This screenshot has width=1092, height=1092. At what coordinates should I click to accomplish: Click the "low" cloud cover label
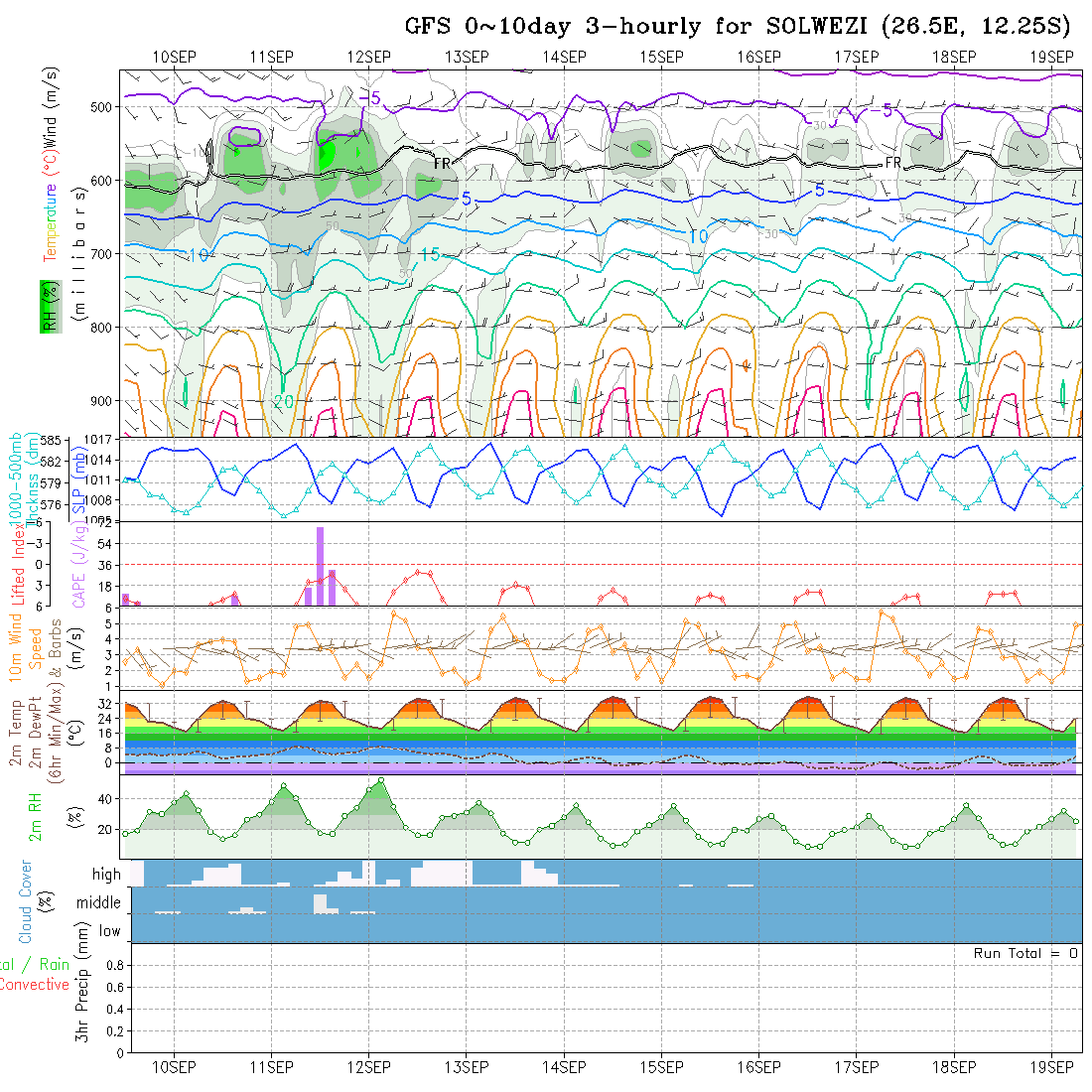[109, 931]
